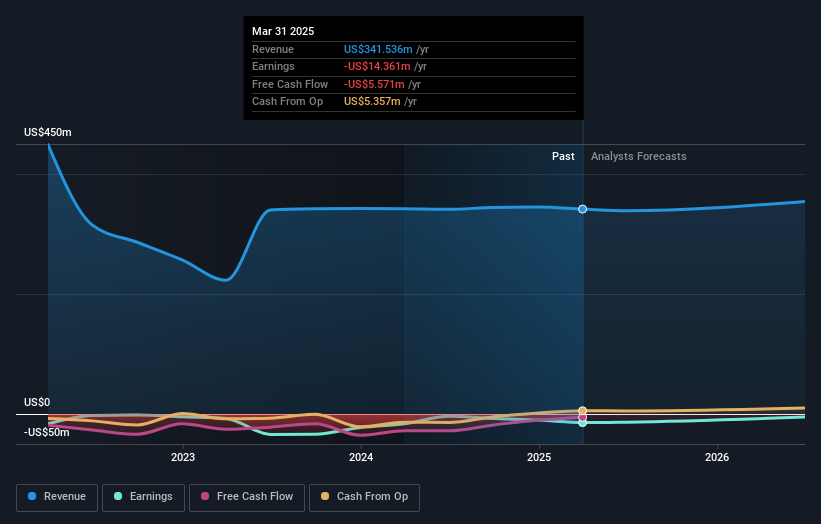Click the 2025 x-axis label
821x524 pixels.
pyautogui.click(x=539, y=458)
